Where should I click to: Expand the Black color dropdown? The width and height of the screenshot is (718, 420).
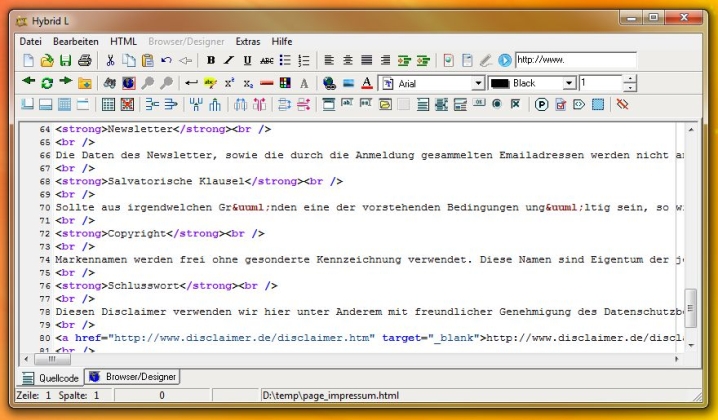click(569, 83)
